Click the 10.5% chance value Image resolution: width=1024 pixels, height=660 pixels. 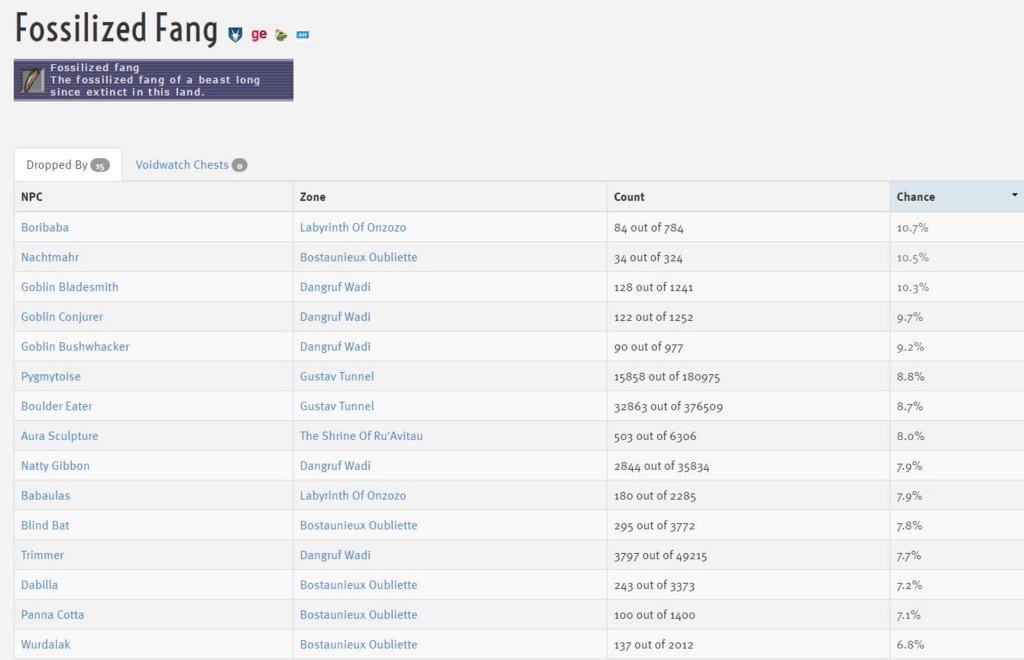point(912,258)
